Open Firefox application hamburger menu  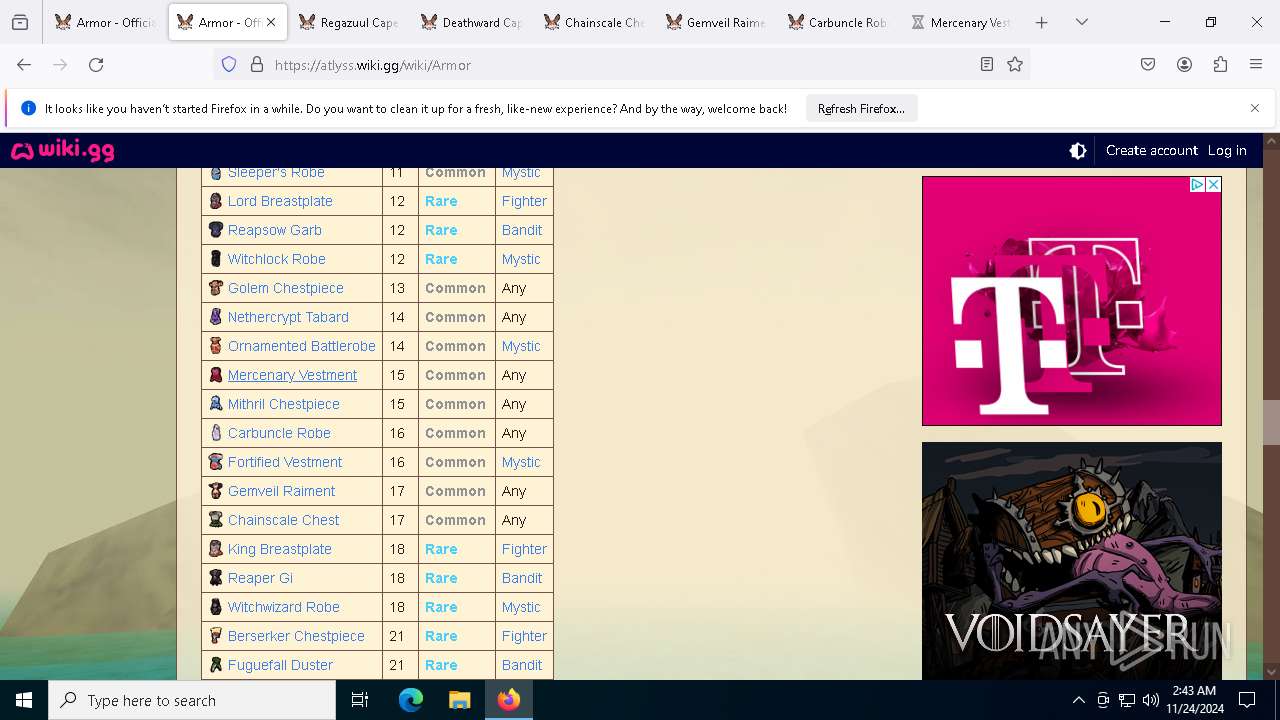click(1256, 65)
